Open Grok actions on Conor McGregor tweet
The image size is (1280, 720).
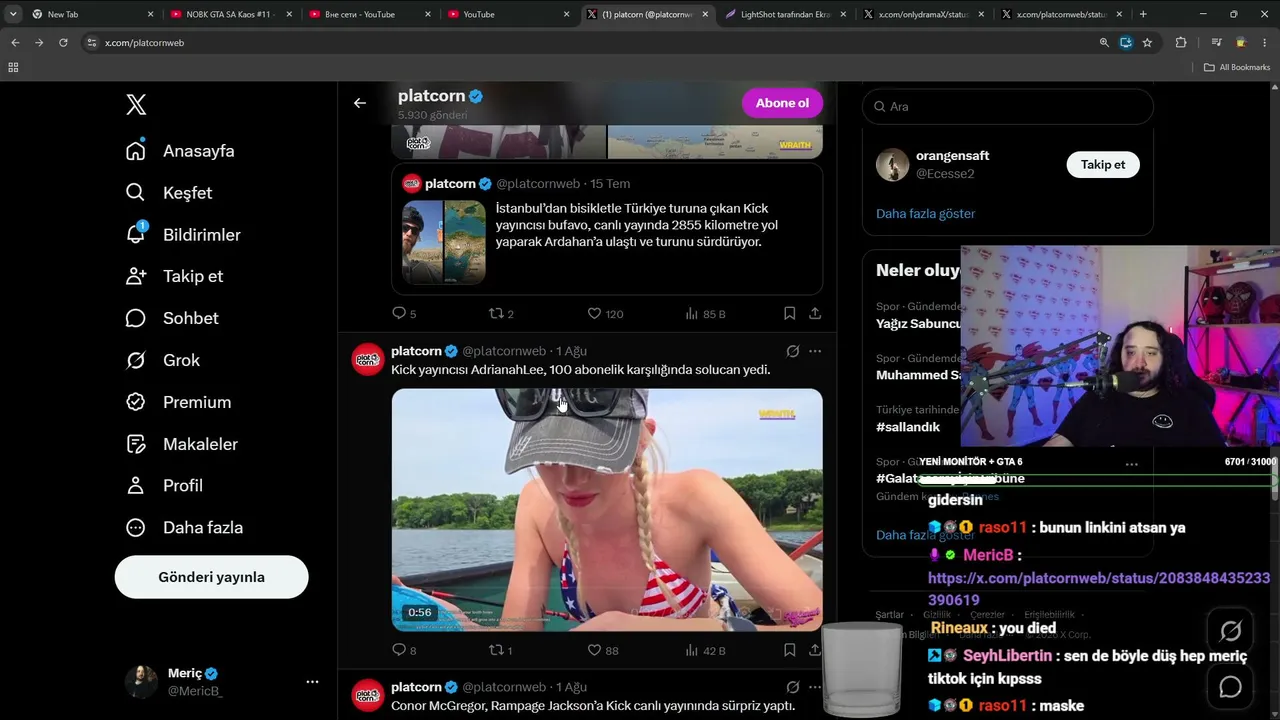click(x=792, y=687)
